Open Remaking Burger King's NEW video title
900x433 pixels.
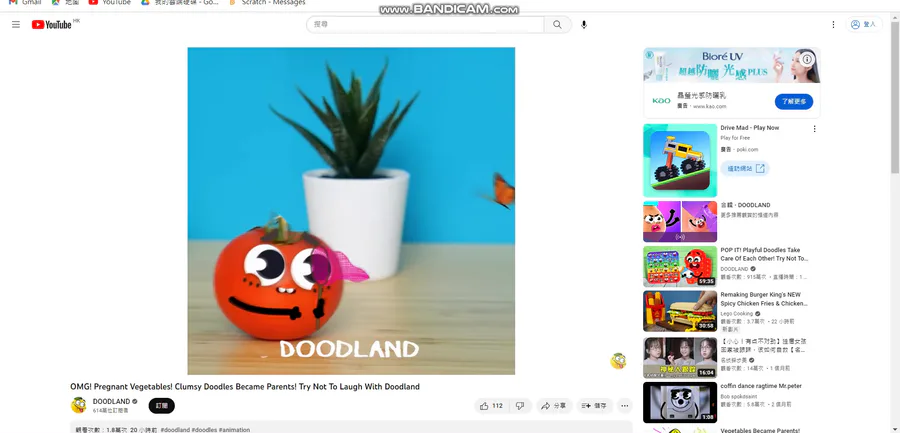(764, 299)
